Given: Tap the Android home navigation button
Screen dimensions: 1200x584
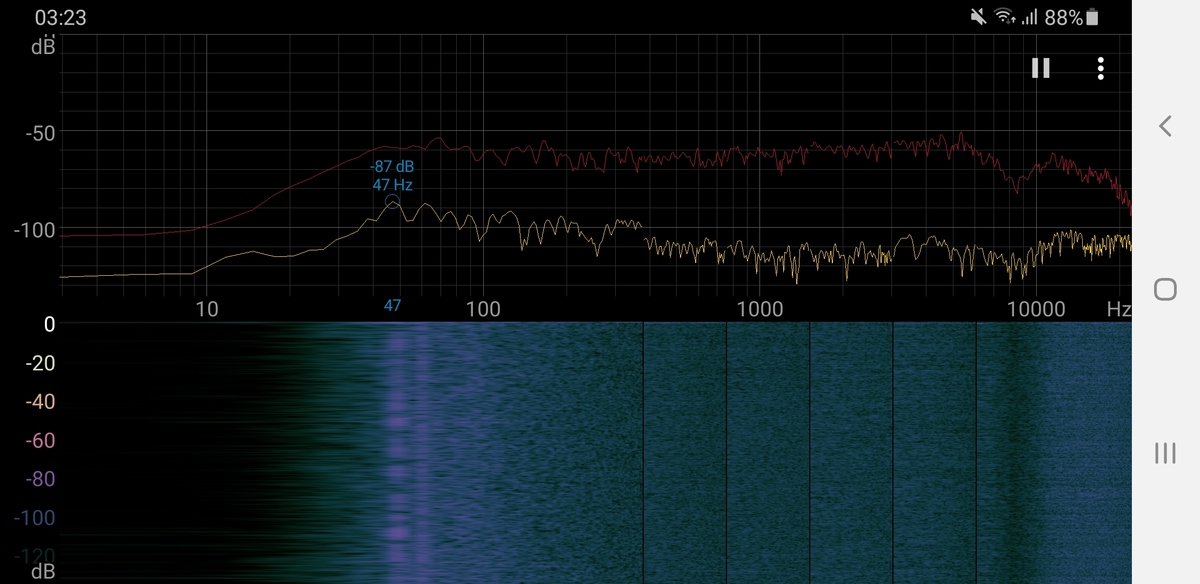Looking at the screenshot, I should click(1165, 289).
